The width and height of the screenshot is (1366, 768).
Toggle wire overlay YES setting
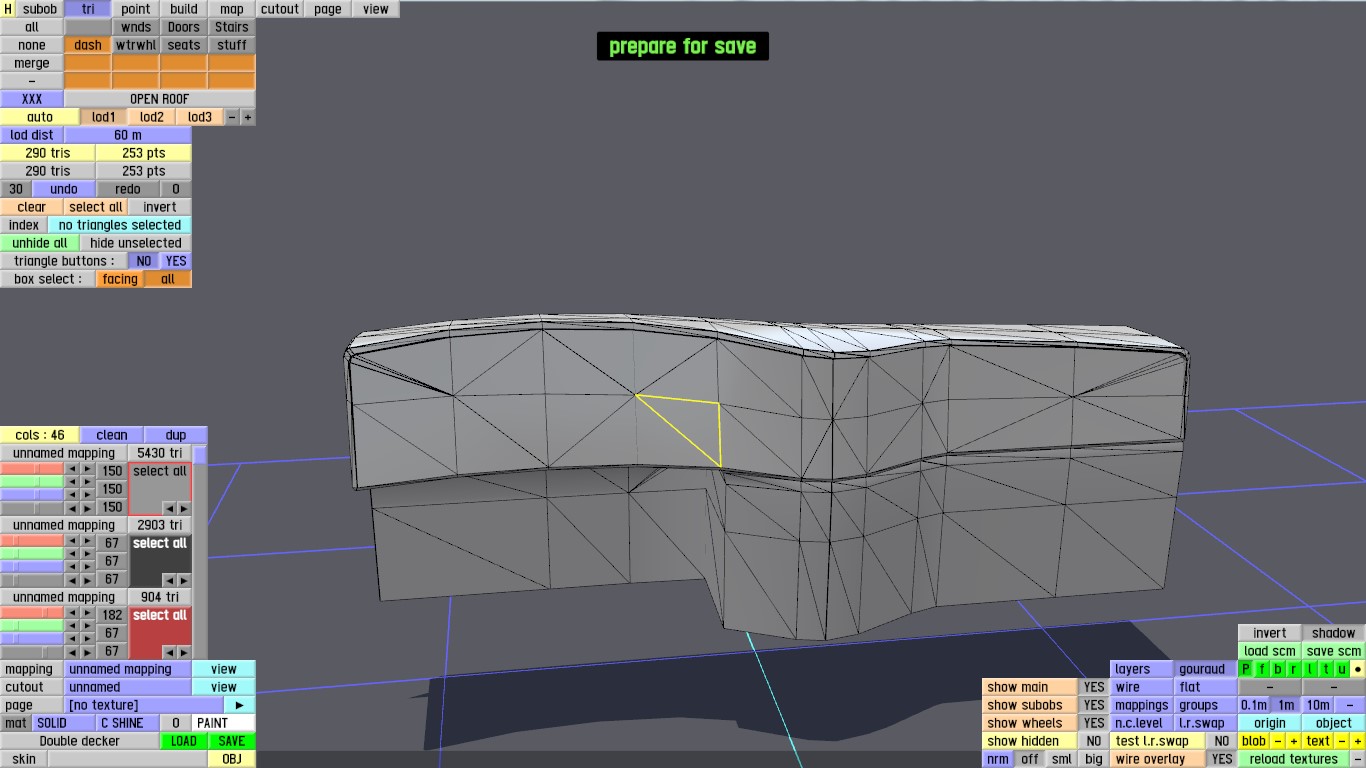[1221, 759]
